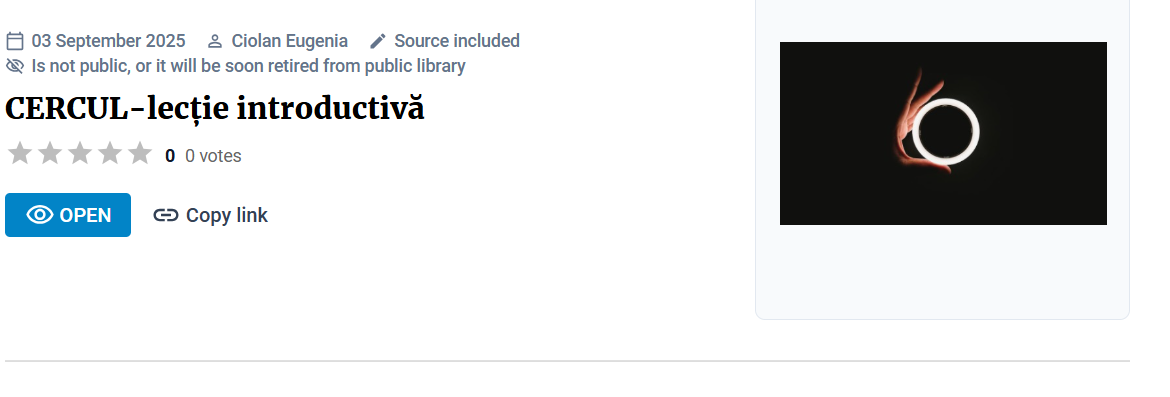Rate one star on first star
Viewport: 1170px width, 397px height.
tap(20, 153)
